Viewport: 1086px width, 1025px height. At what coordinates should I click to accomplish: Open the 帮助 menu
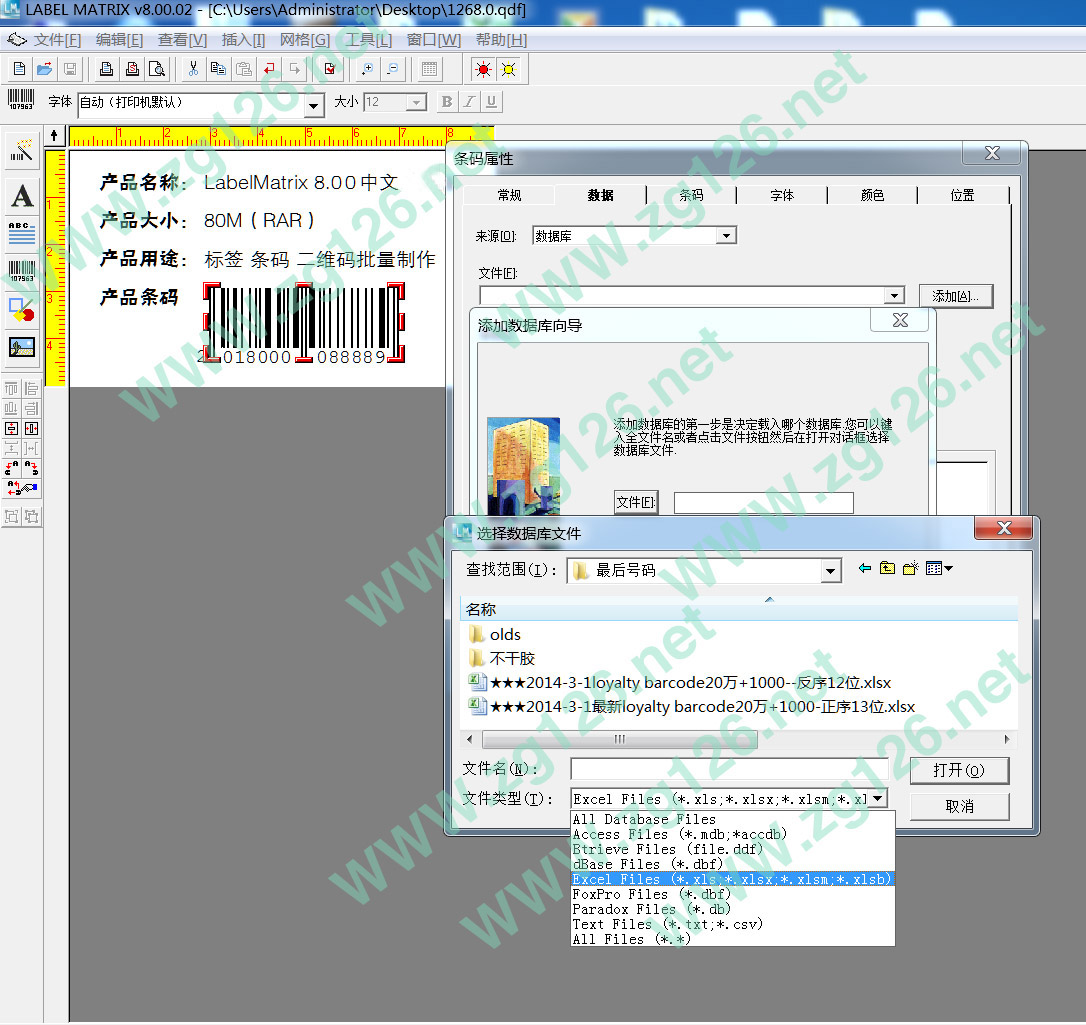coord(501,40)
